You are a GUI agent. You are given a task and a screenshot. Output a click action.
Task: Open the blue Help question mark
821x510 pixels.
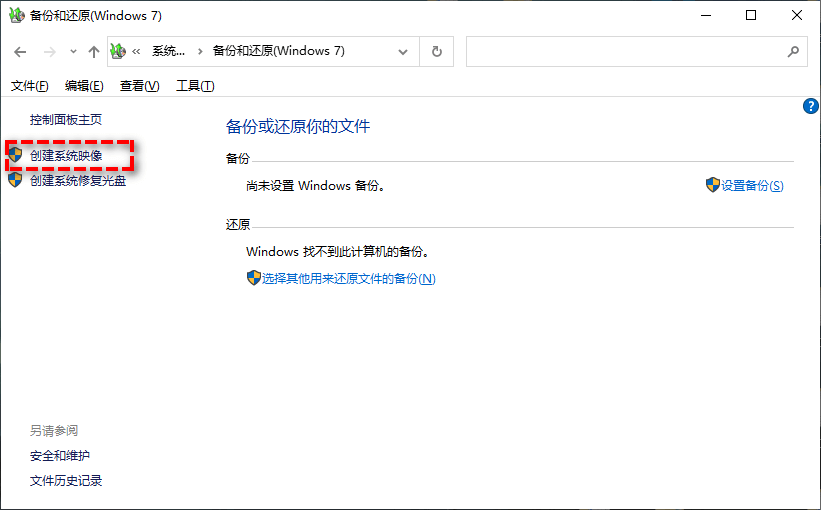(811, 106)
